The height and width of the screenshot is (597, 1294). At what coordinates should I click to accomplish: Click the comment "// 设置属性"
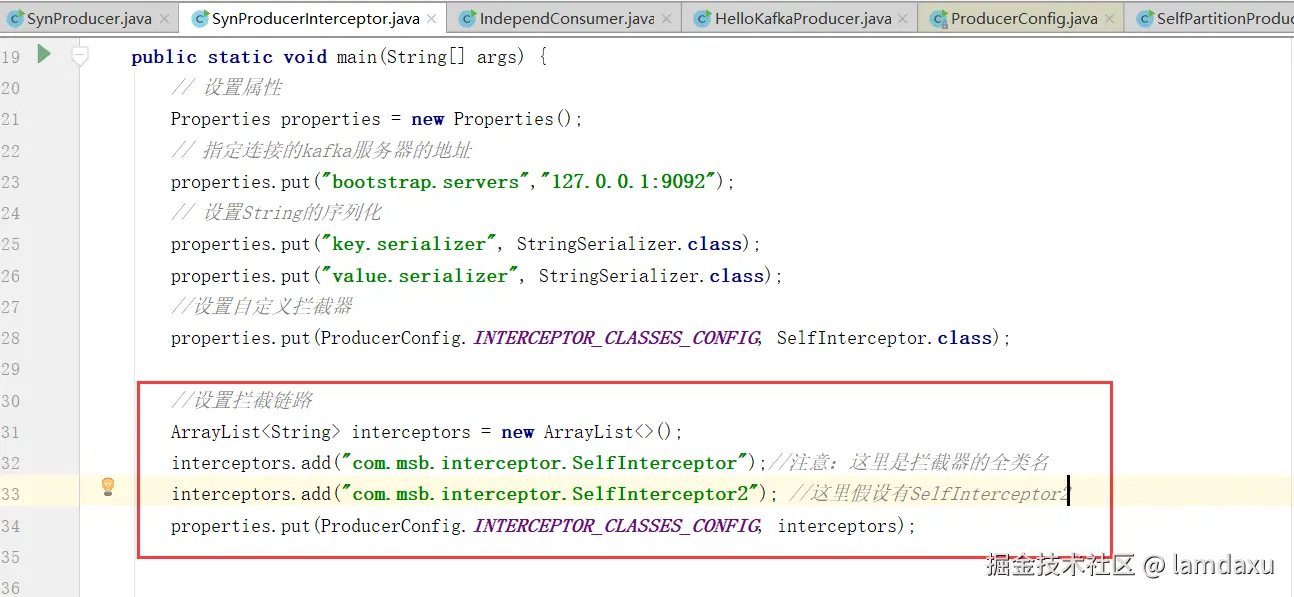coord(226,88)
